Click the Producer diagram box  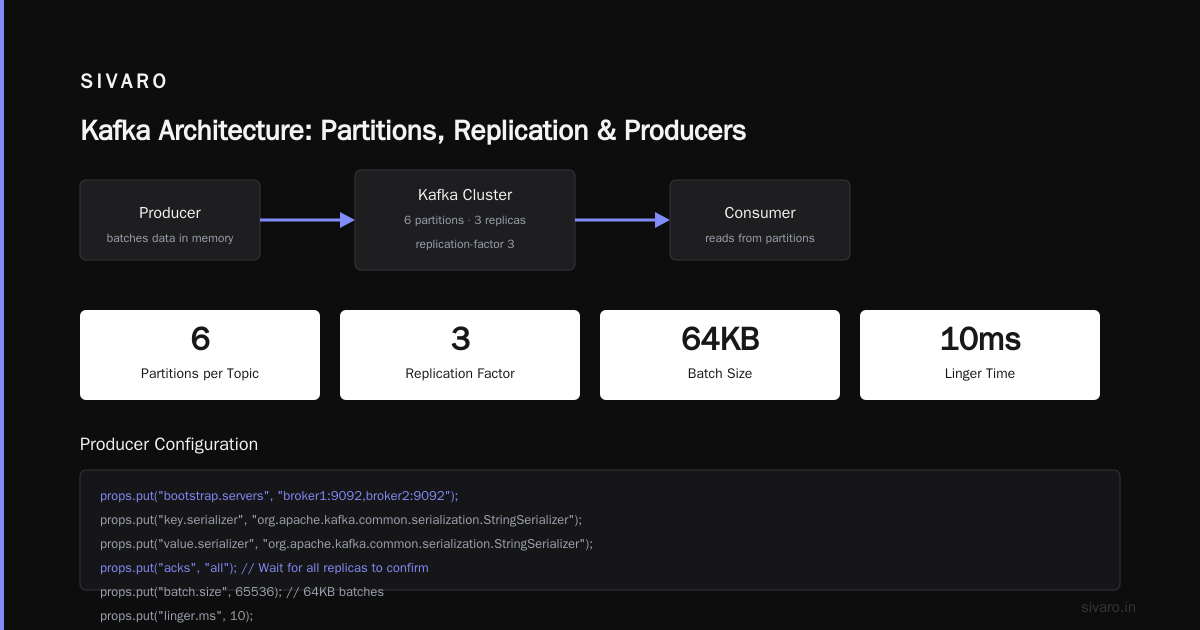click(170, 220)
